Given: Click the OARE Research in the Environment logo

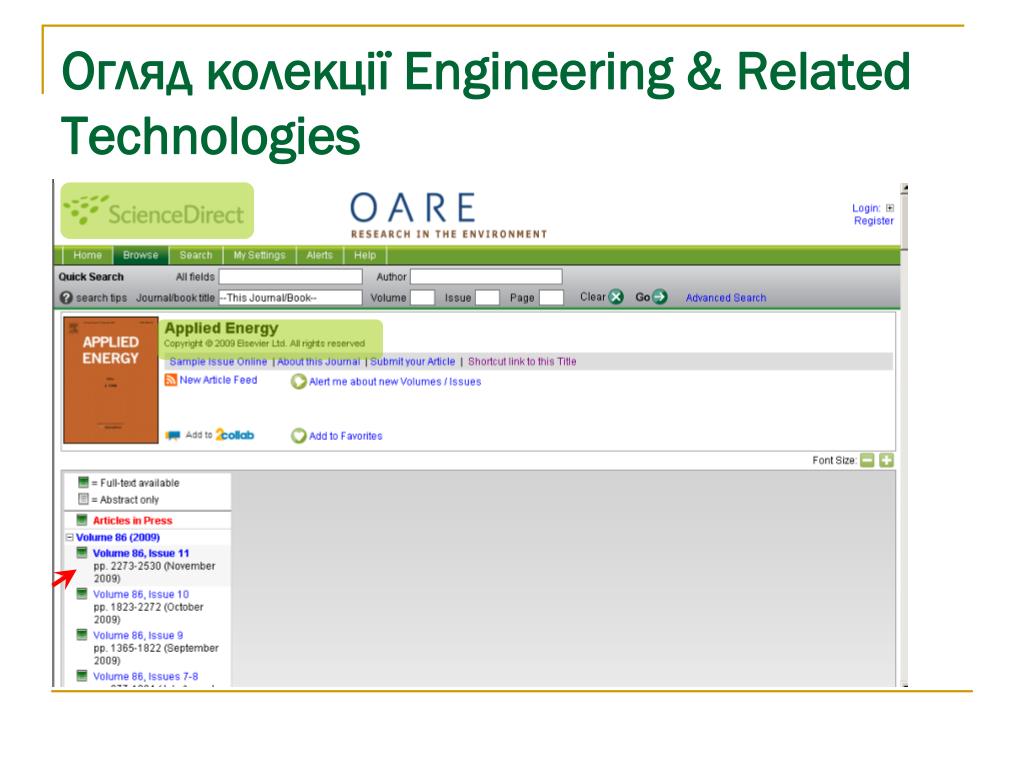Looking at the screenshot, I should pyautogui.click(x=449, y=216).
